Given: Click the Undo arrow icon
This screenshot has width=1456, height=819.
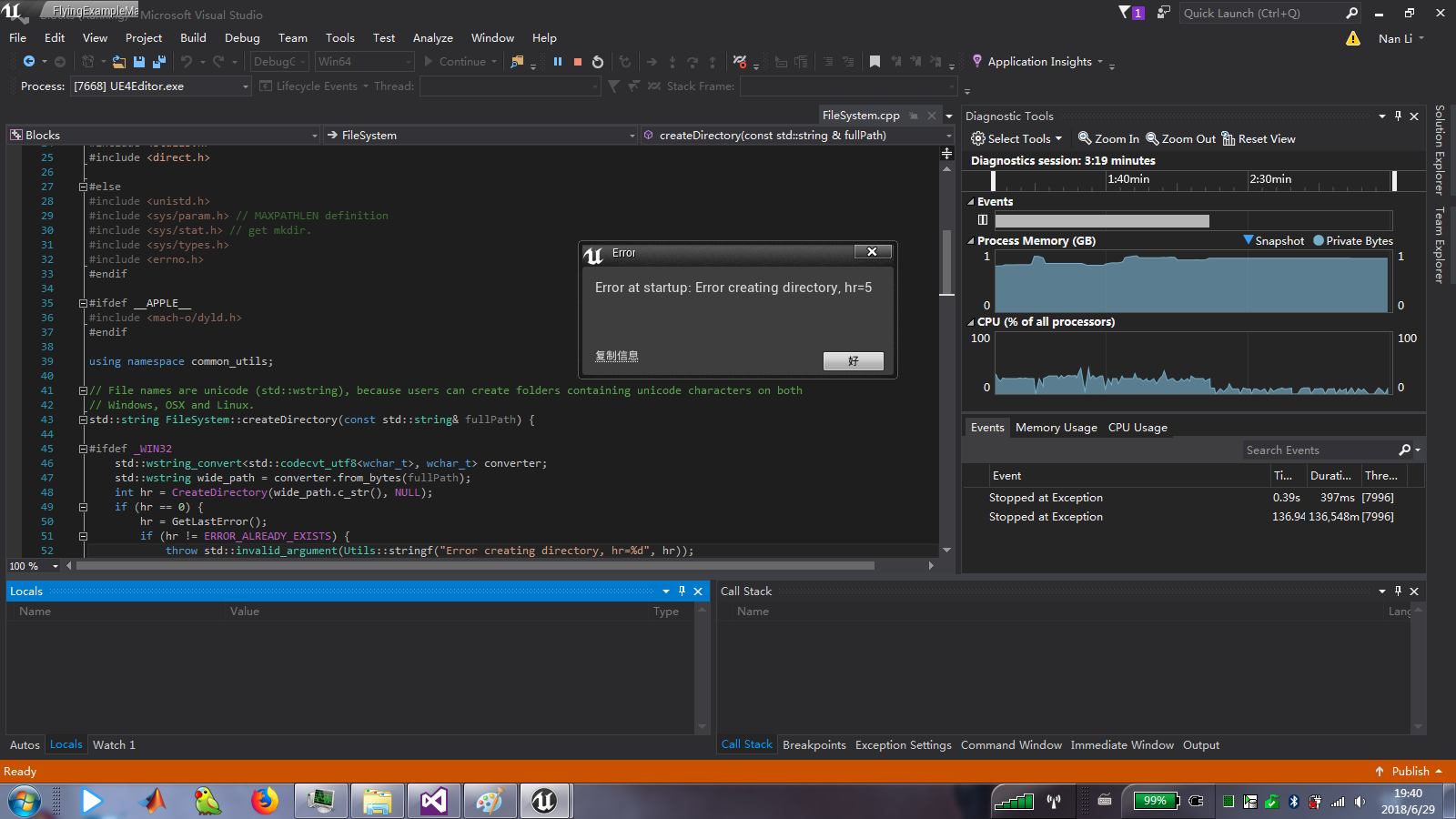Looking at the screenshot, I should pos(187,61).
